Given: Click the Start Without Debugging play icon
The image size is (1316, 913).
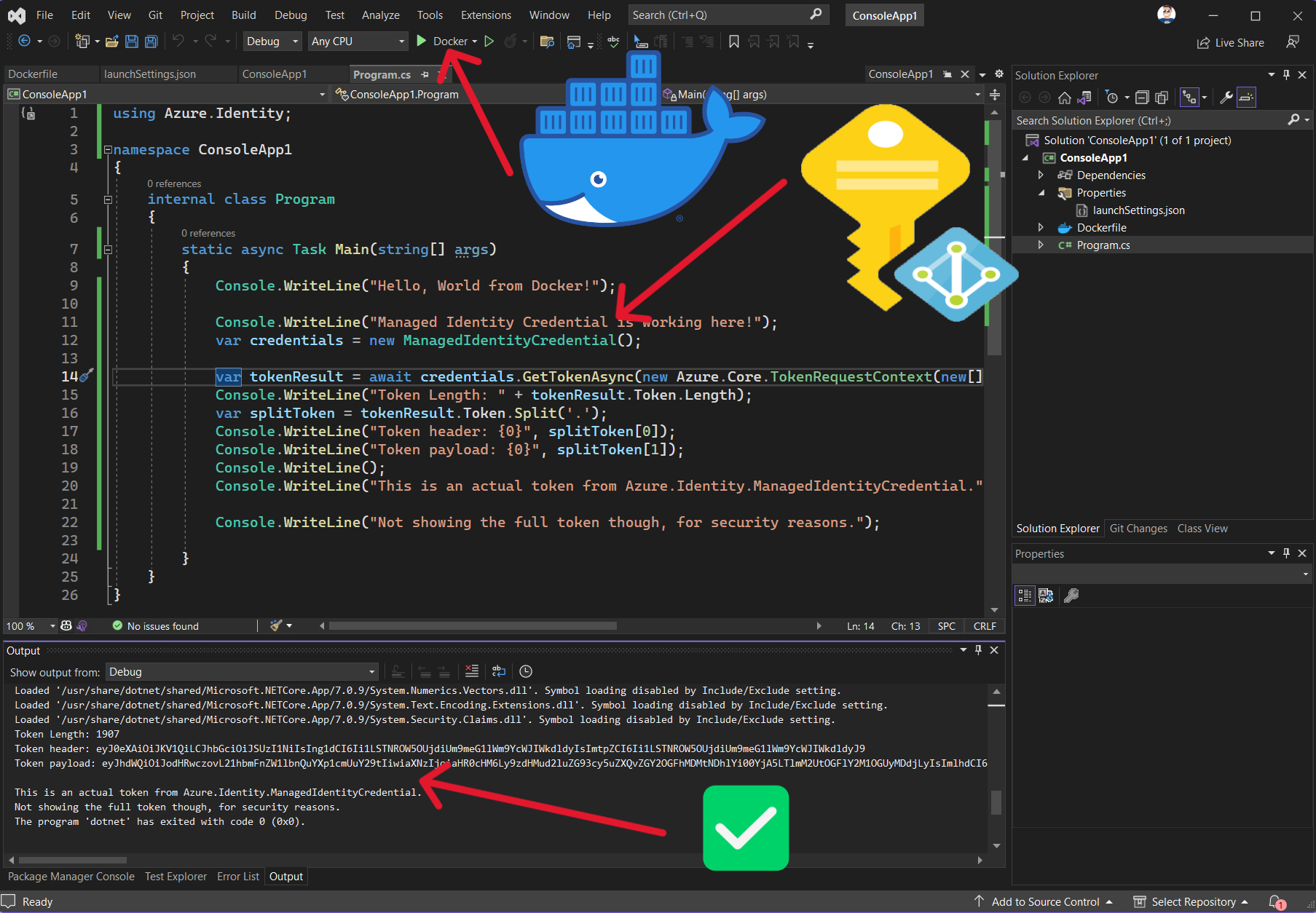Looking at the screenshot, I should click(x=489, y=41).
